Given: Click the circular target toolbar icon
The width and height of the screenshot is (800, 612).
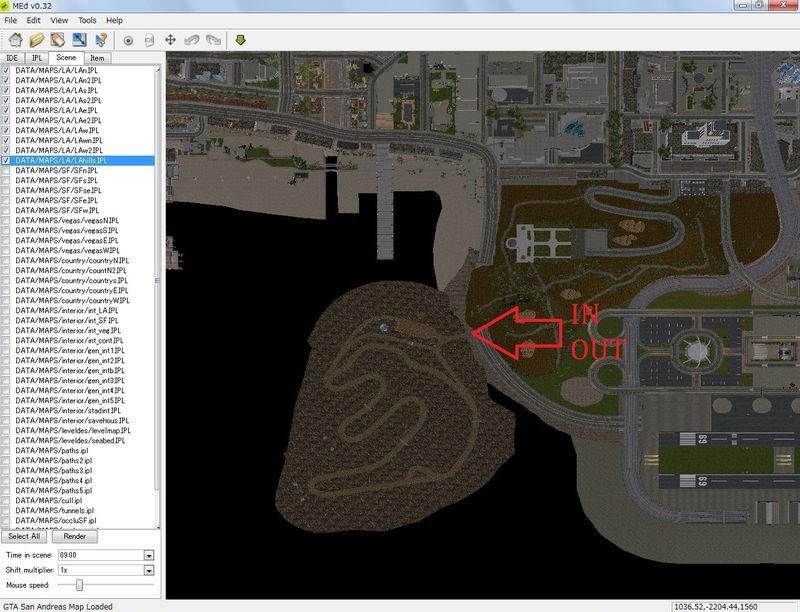Looking at the screenshot, I should point(128,40).
